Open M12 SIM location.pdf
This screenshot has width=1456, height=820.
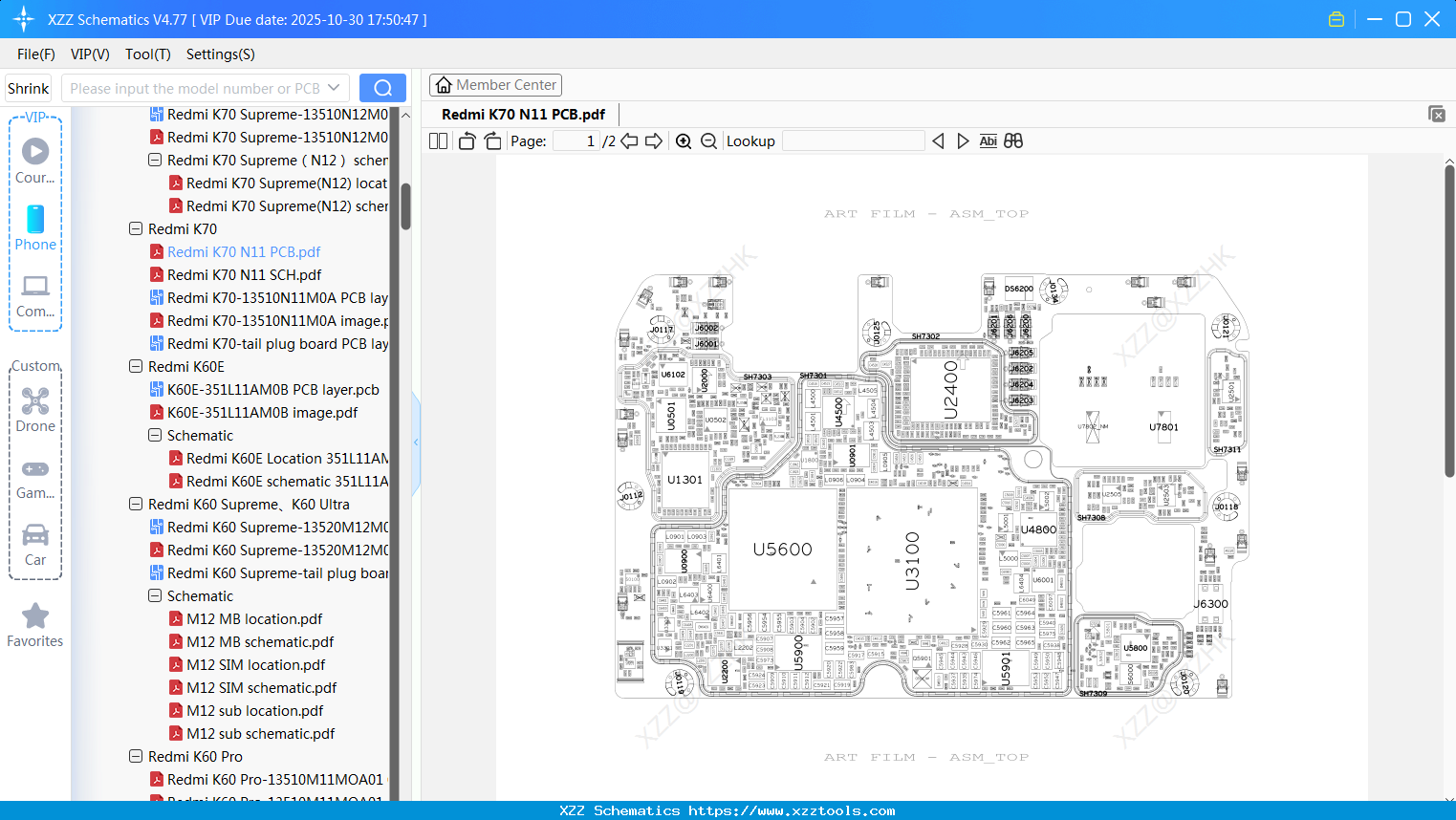coord(248,665)
